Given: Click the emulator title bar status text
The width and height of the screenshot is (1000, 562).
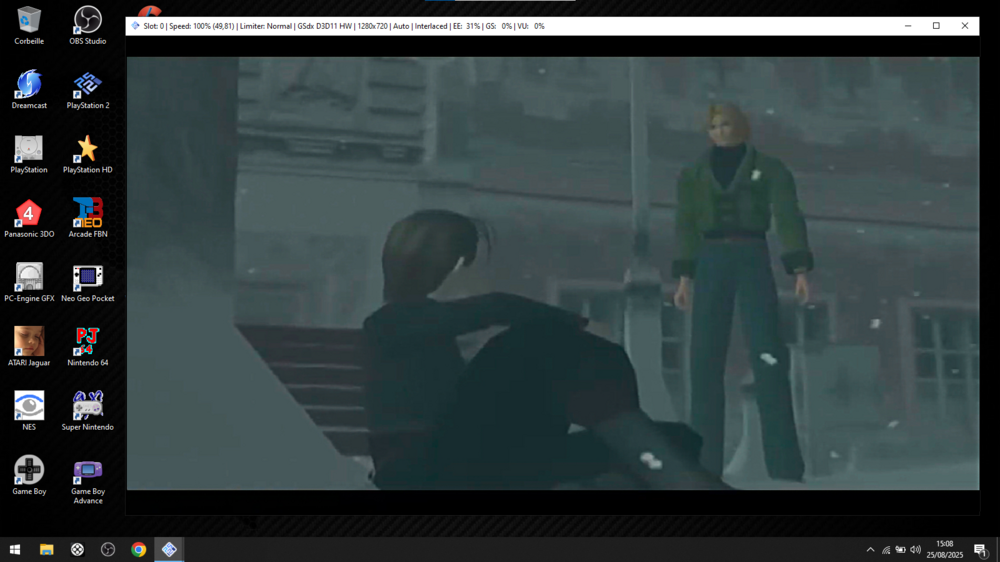Looking at the screenshot, I should point(344,26).
